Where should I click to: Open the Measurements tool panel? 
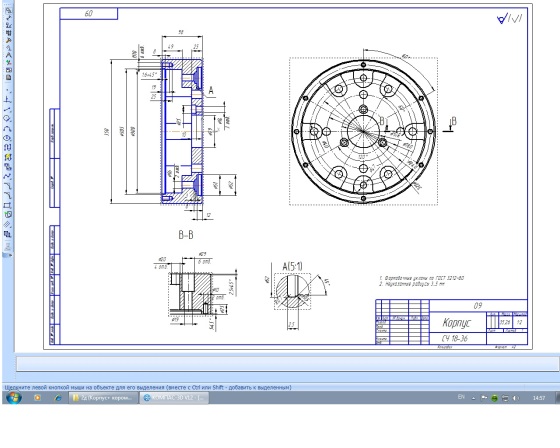tap(8, 48)
